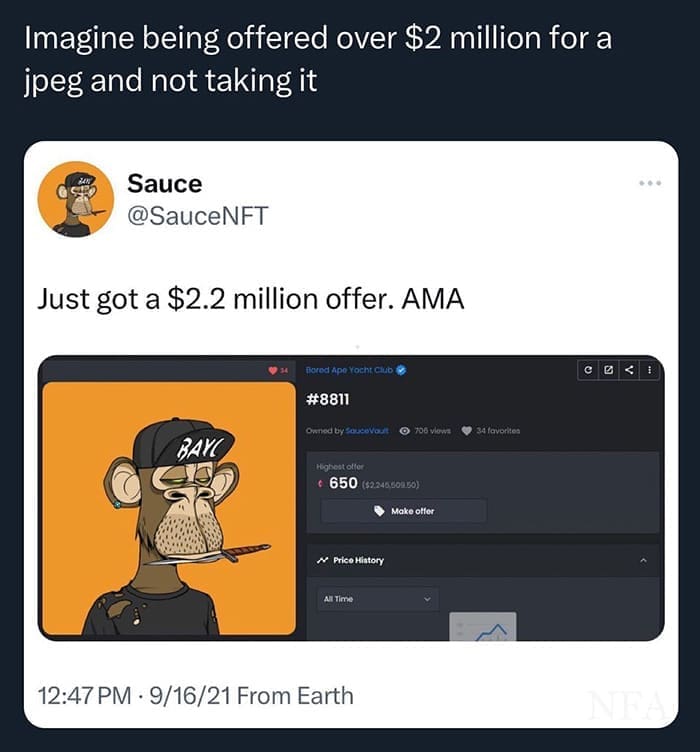This screenshot has height=752, width=700.
Task: Open the external link icon
Action: 611,370
